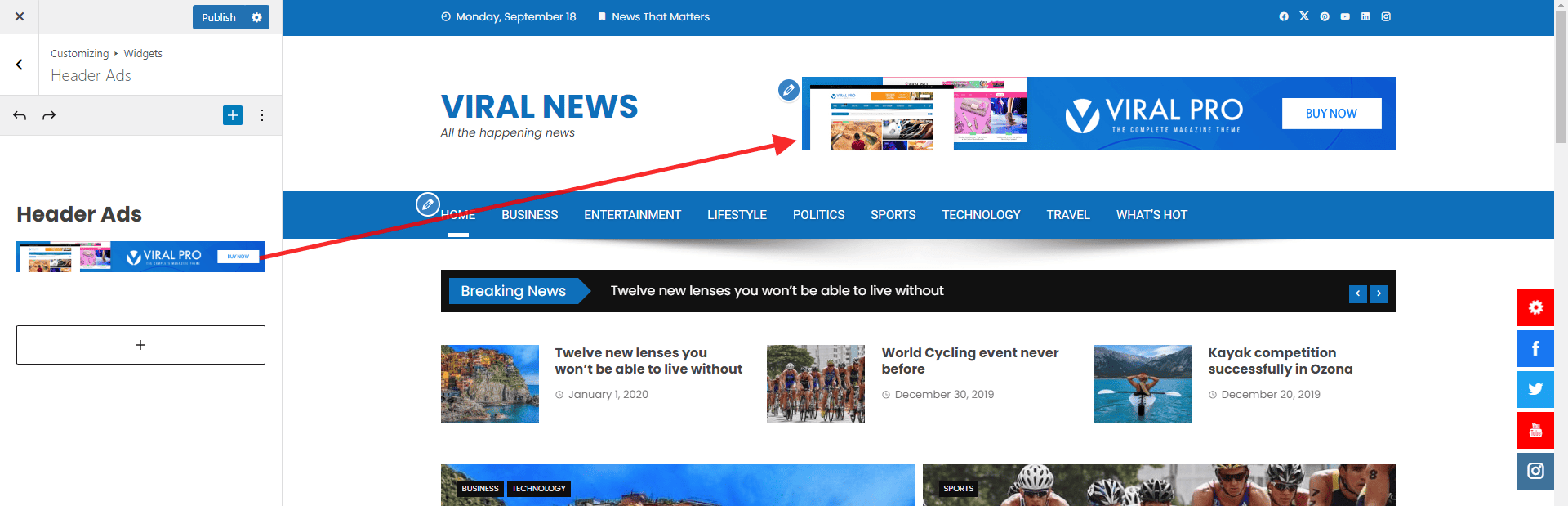Click the floating YouTube side button

[x=1535, y=430]
